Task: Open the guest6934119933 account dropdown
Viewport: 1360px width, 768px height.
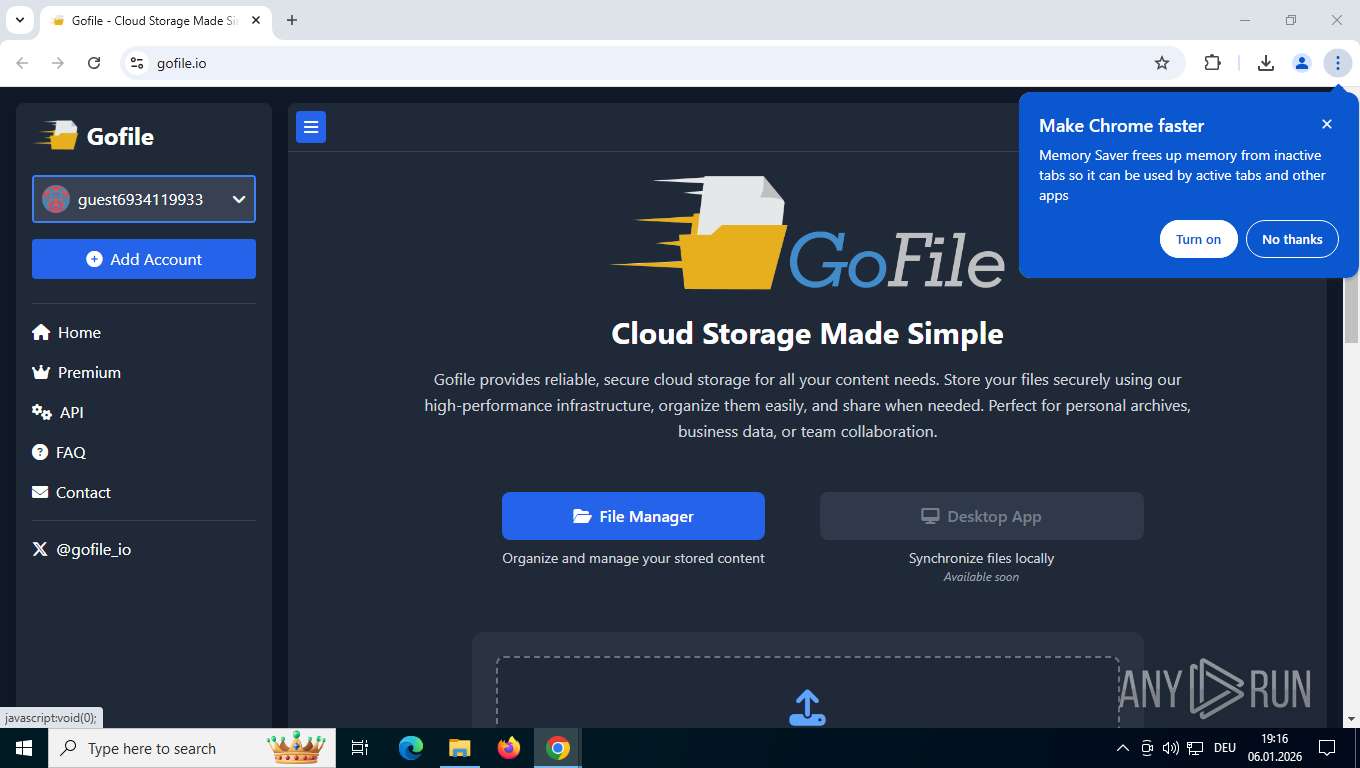Action: tap(144, 199)
